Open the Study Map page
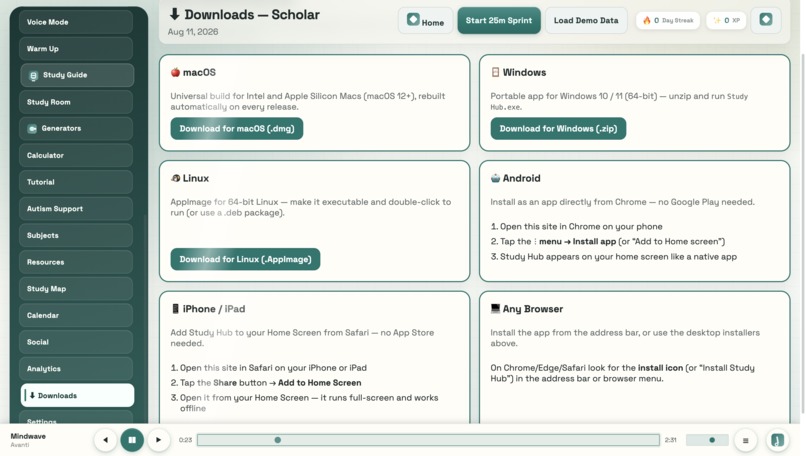 pyautogui.click(x=76, y=289)
